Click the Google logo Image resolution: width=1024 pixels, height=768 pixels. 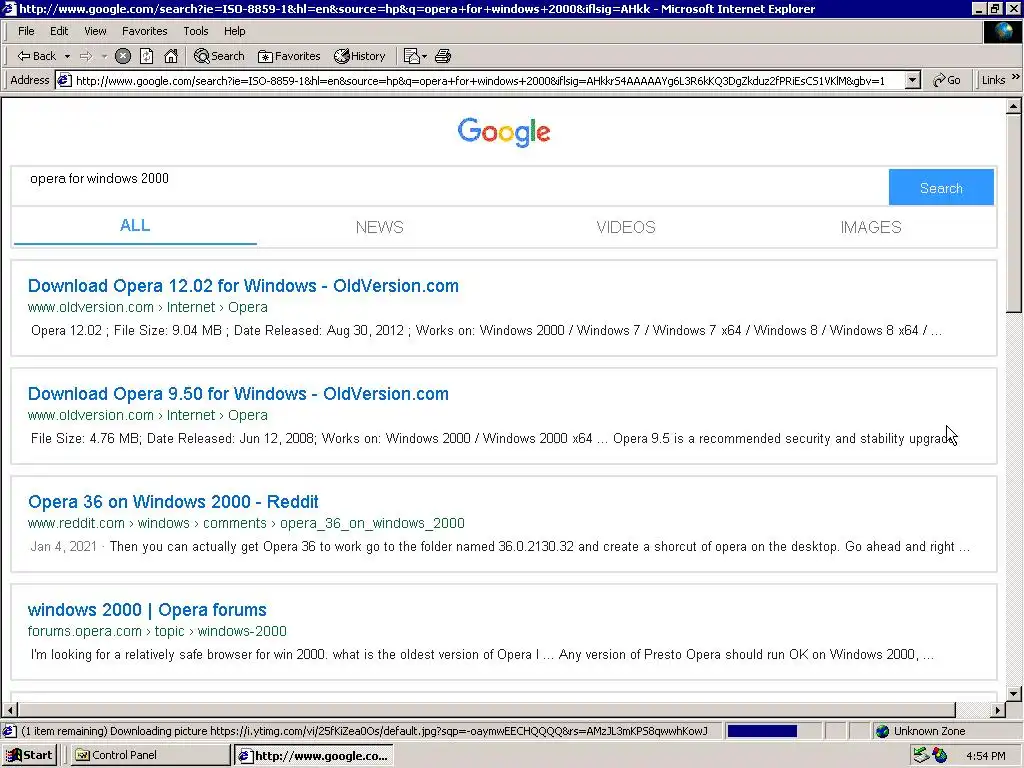504,133
